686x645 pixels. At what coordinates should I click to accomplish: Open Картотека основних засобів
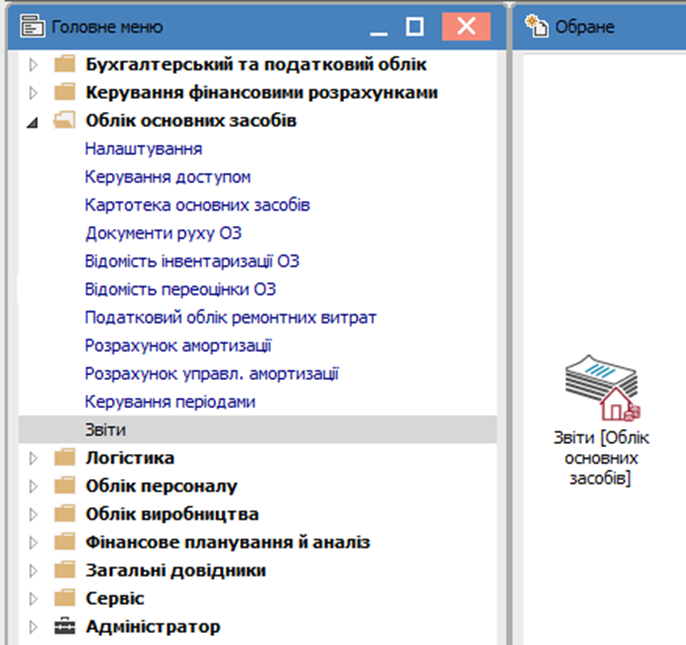click(x=197, y=205)
